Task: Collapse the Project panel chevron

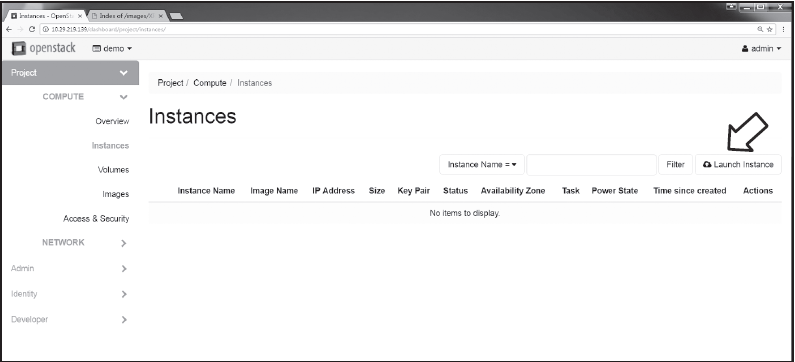Action: [x=124, y=73]
